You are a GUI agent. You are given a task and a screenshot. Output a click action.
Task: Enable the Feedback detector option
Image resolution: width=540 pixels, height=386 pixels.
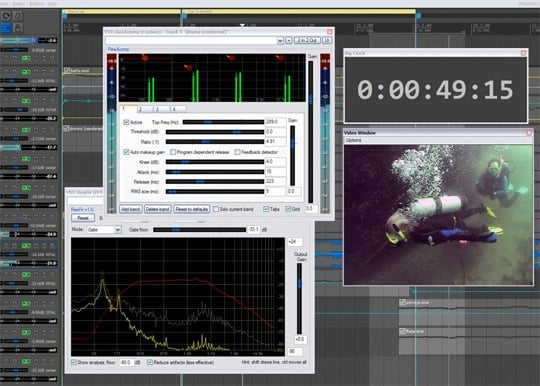pyautogui.click(x=237, y=152)
